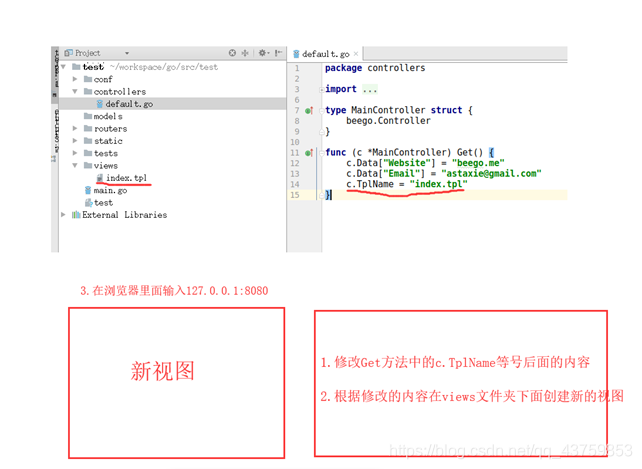
Task: Click line number 15 in the gutter
Action: coord(295,195)
